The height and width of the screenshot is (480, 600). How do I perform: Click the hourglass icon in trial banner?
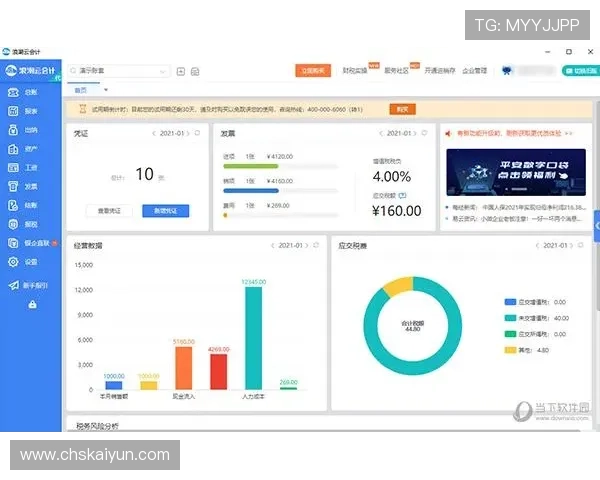pyautogui.click(x=82, y=109)
